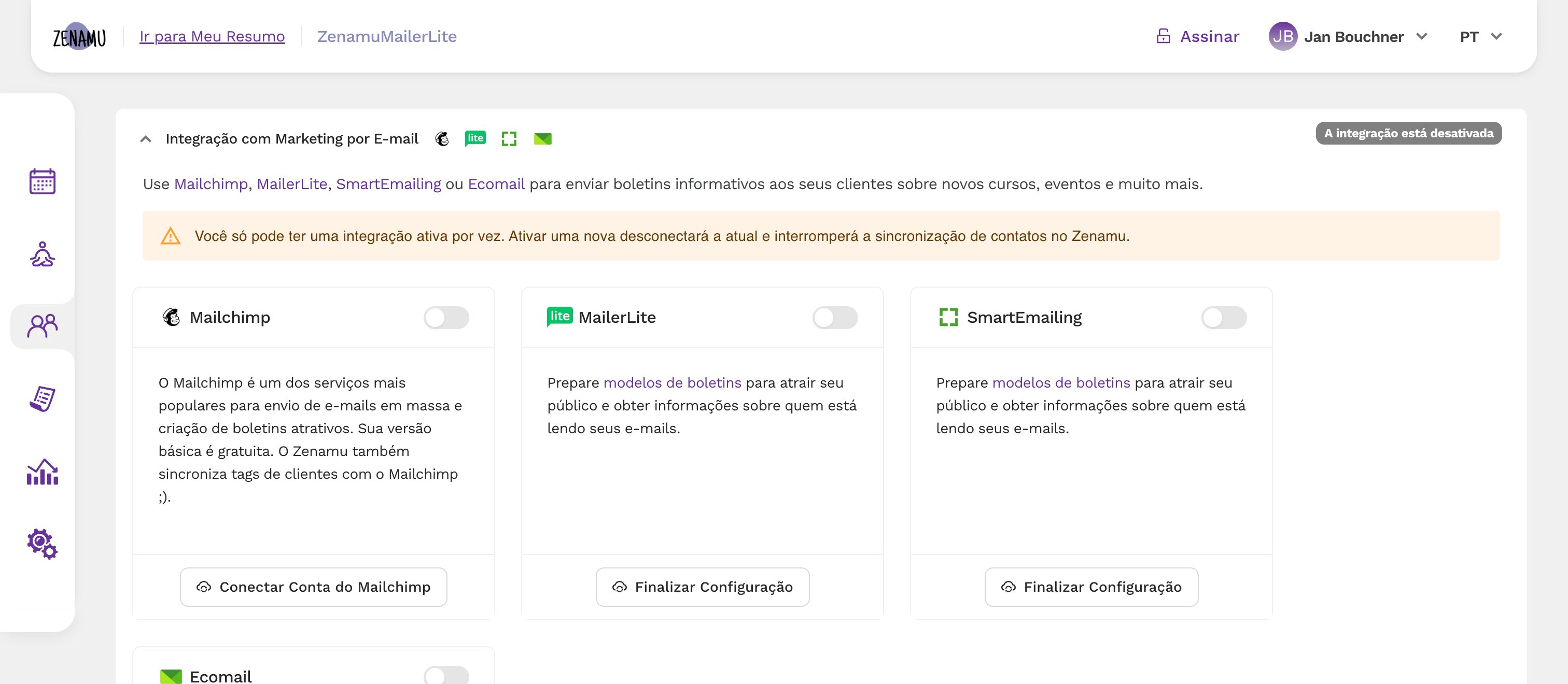
Task: Enable the MailerLite integration toggle
Action: click(x=835, y=318)
